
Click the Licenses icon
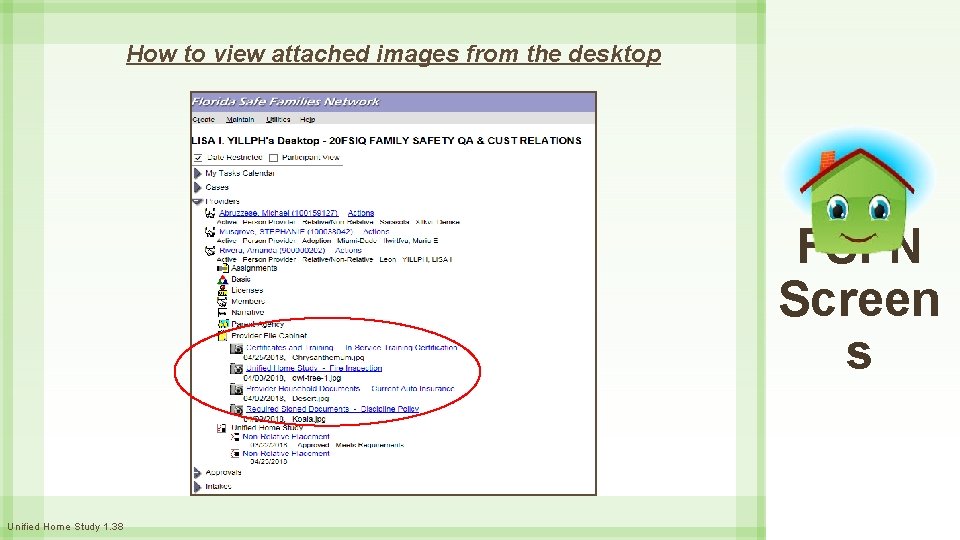click(x=222, y=290)
